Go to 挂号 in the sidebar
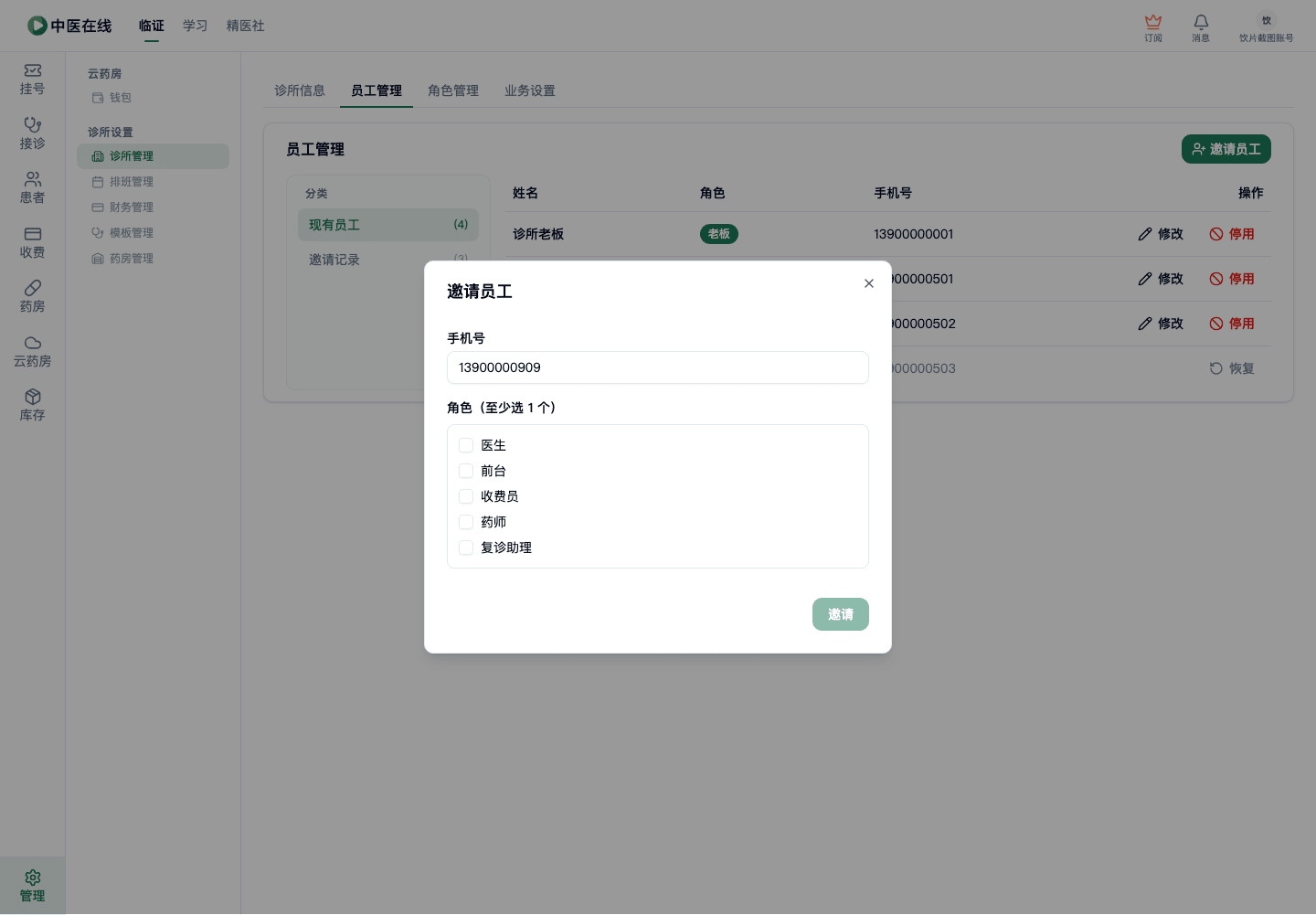1316x915 pixels. pos(33,80)
